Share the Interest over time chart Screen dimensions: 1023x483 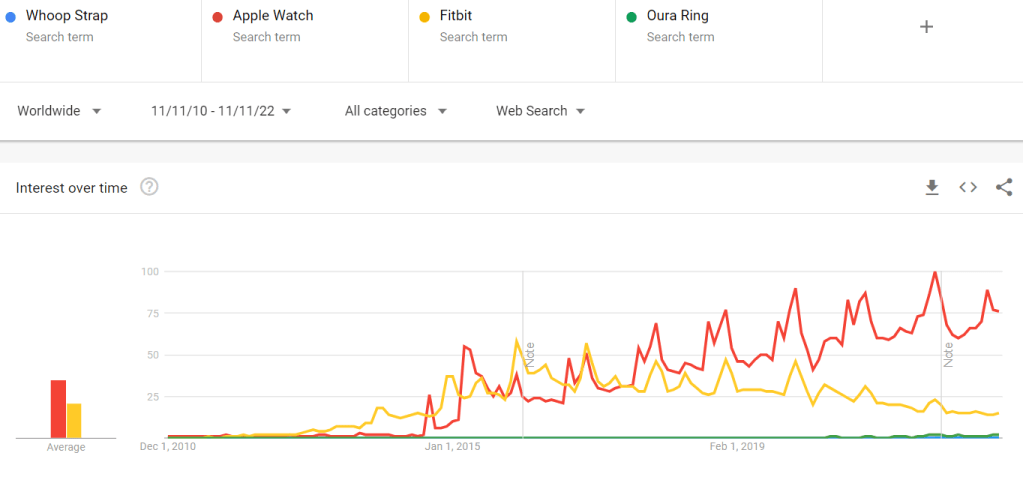[x=1004, y=187]
